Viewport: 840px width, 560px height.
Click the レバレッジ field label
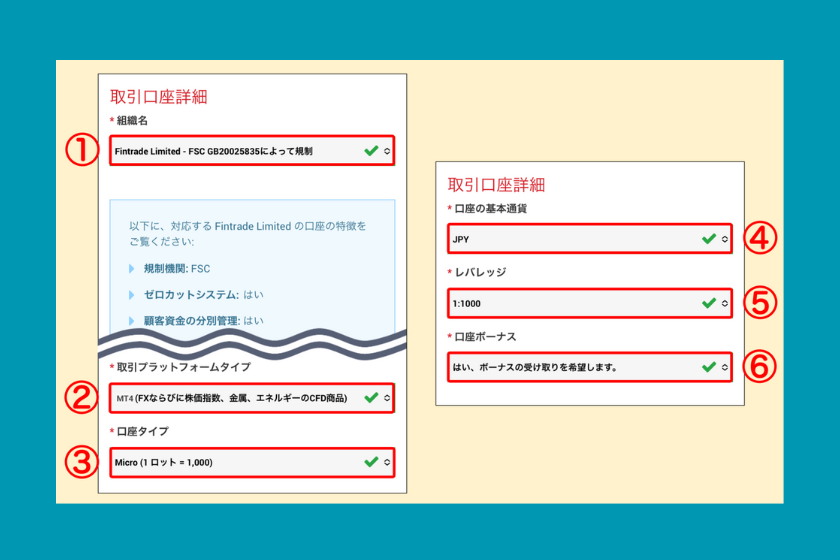[480, 272]
